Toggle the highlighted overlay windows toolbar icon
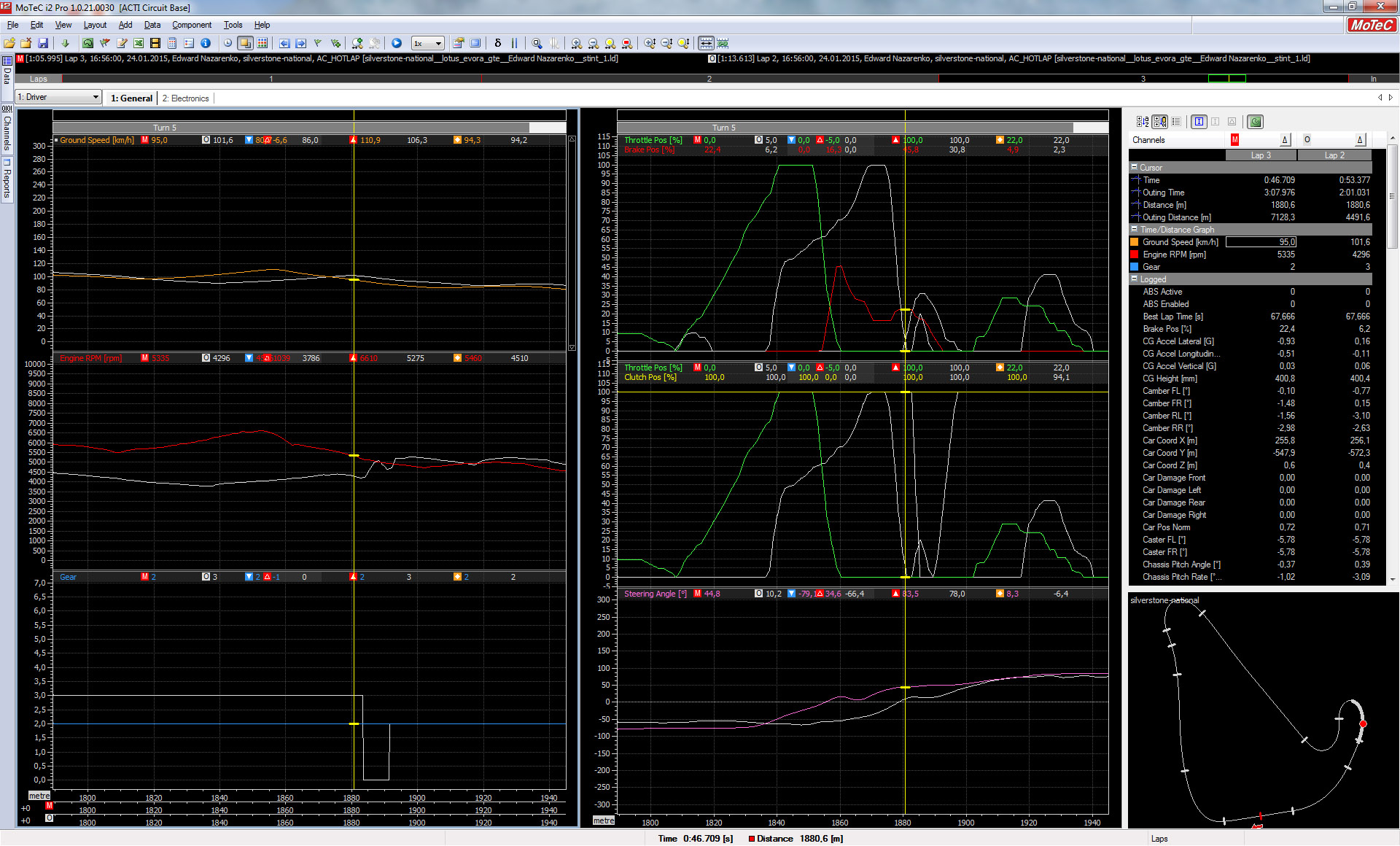The width and height of the screenshot is (1400, 846). click(246, 43)
